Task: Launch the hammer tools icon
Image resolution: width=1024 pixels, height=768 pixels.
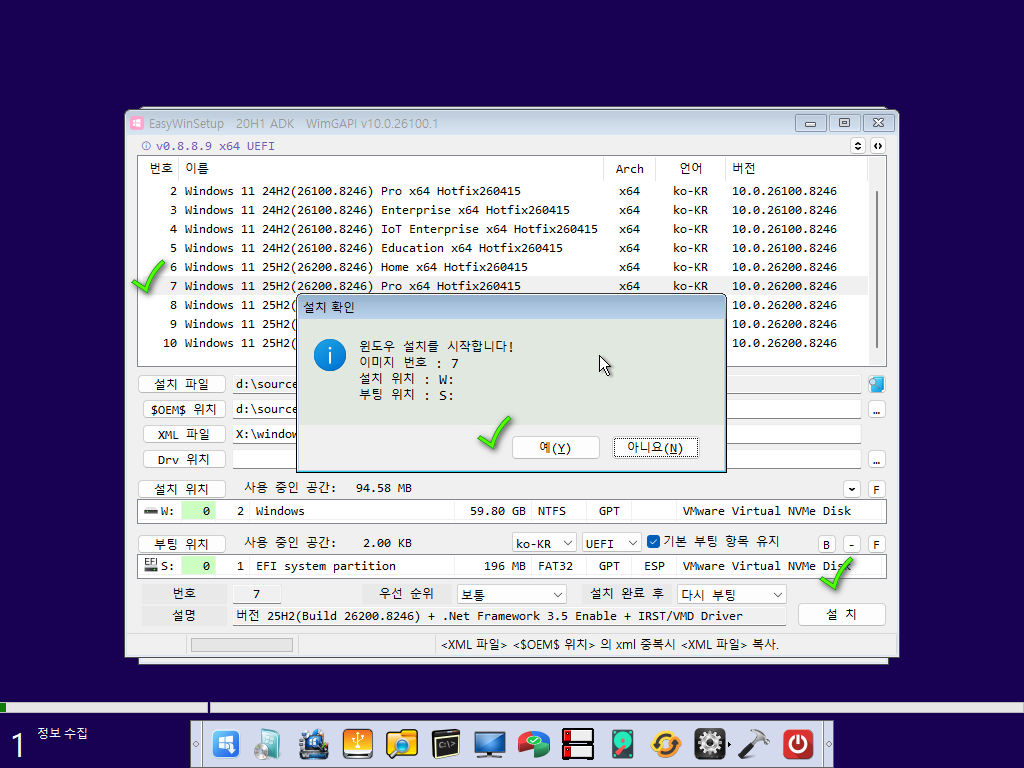Action: pyautogui.click(x=754, y=744)
